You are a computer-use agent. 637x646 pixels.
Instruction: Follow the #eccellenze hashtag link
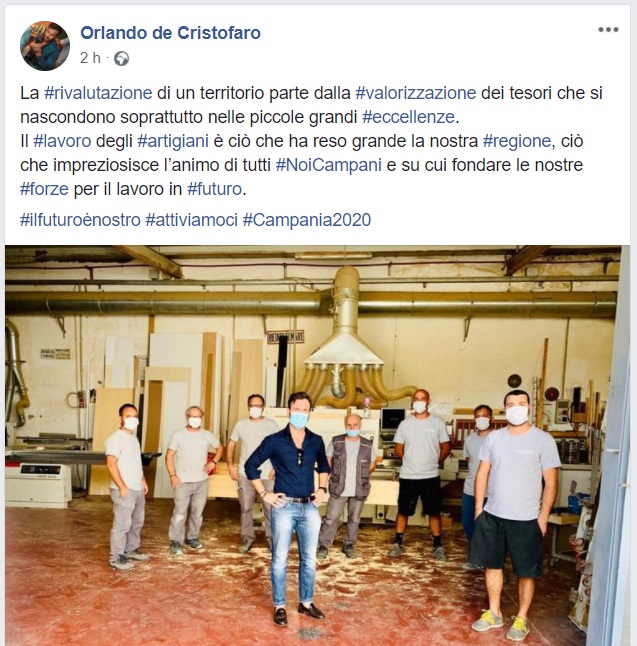(408, 117)
